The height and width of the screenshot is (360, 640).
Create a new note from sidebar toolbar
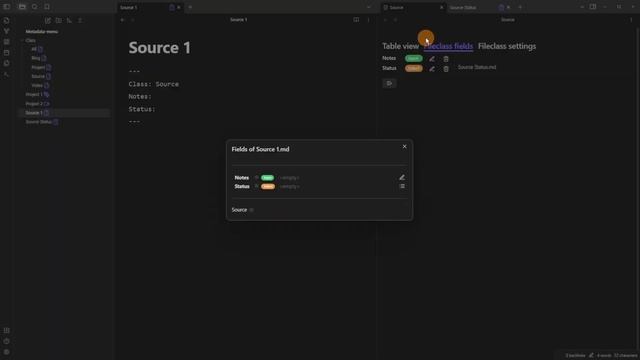(48, 20)
